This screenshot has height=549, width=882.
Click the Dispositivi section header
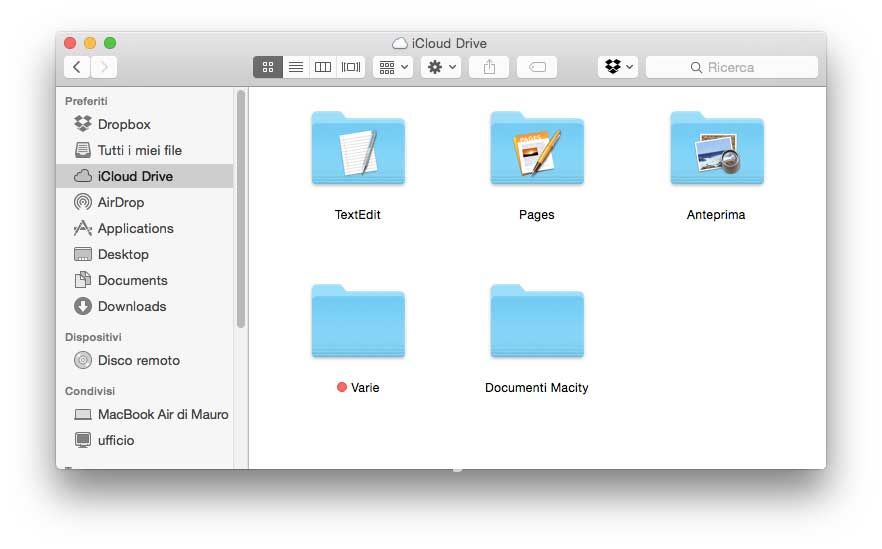(x=93, y=337)
